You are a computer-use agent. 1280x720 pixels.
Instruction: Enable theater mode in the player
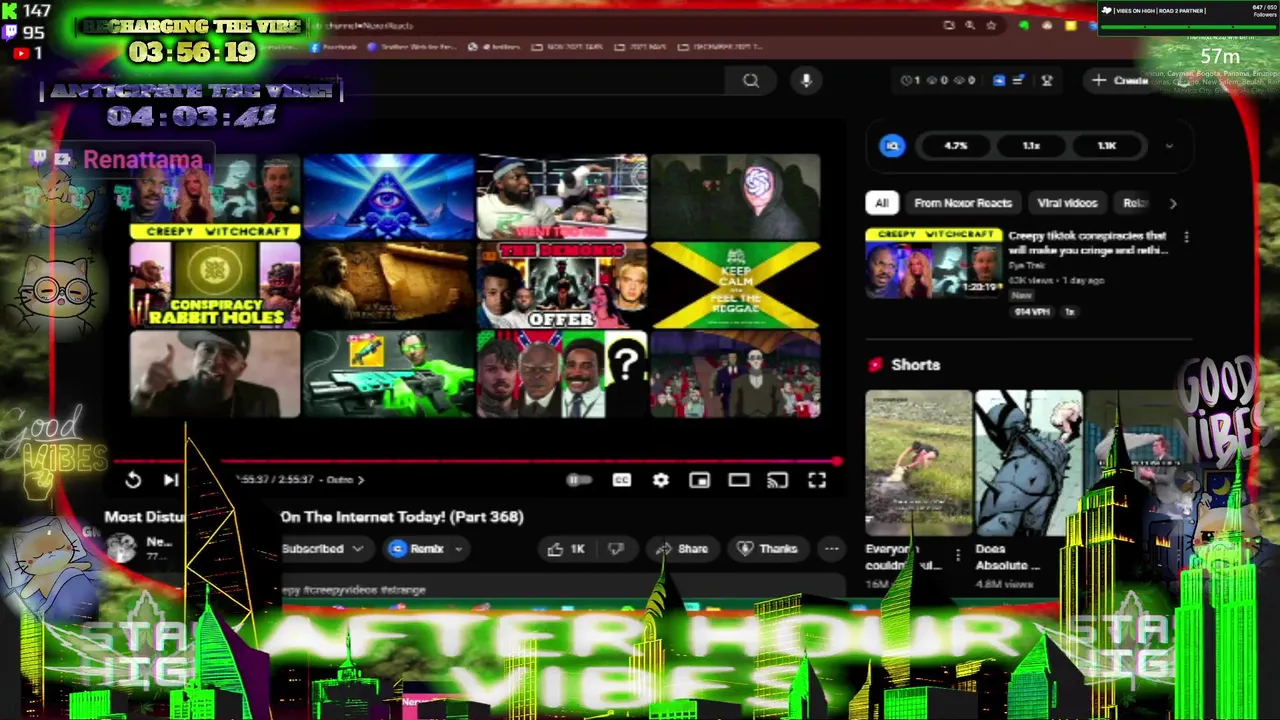tap(739, 481)
